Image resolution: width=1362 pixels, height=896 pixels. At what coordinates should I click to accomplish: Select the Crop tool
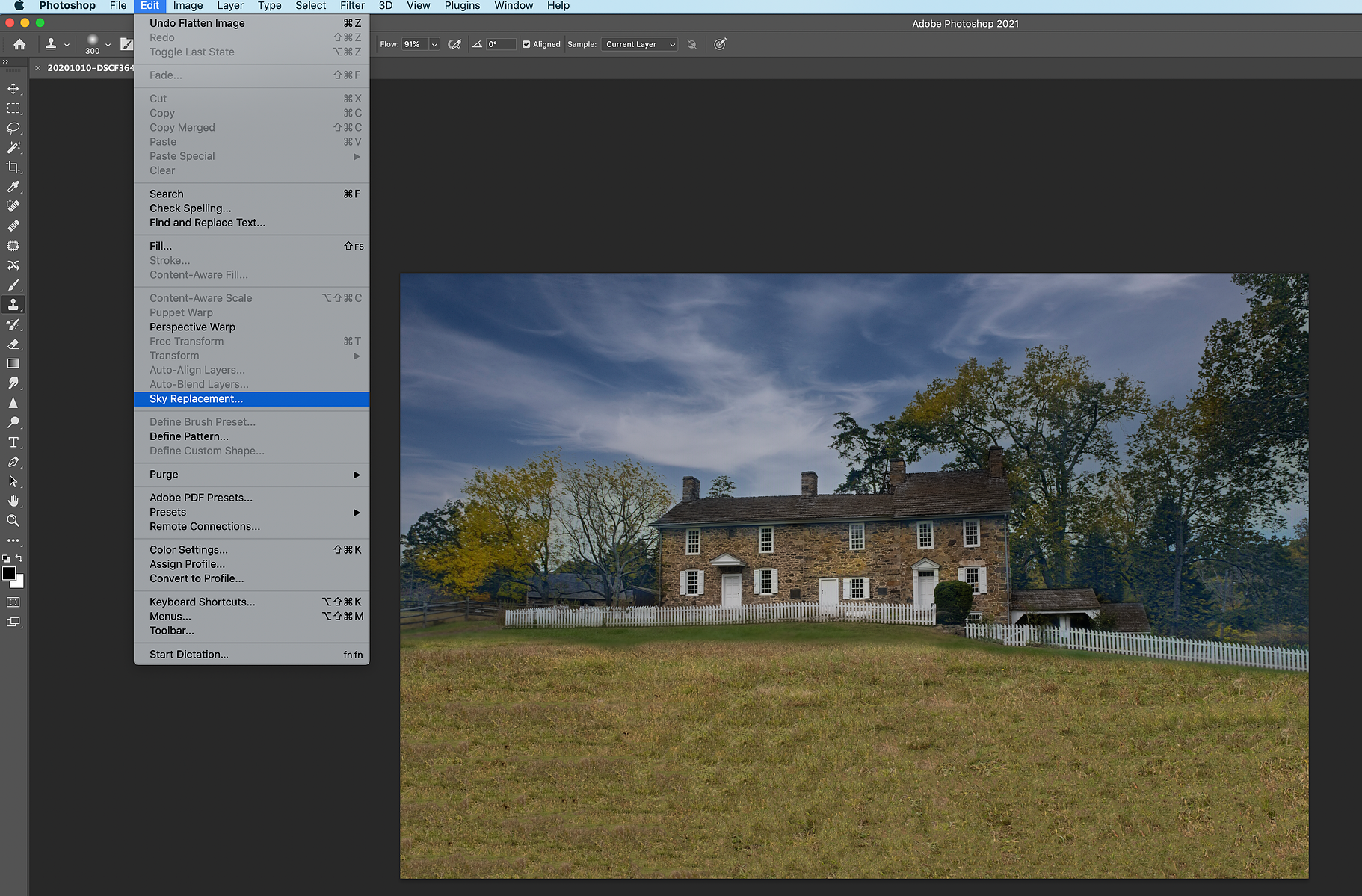coord(13,167)
